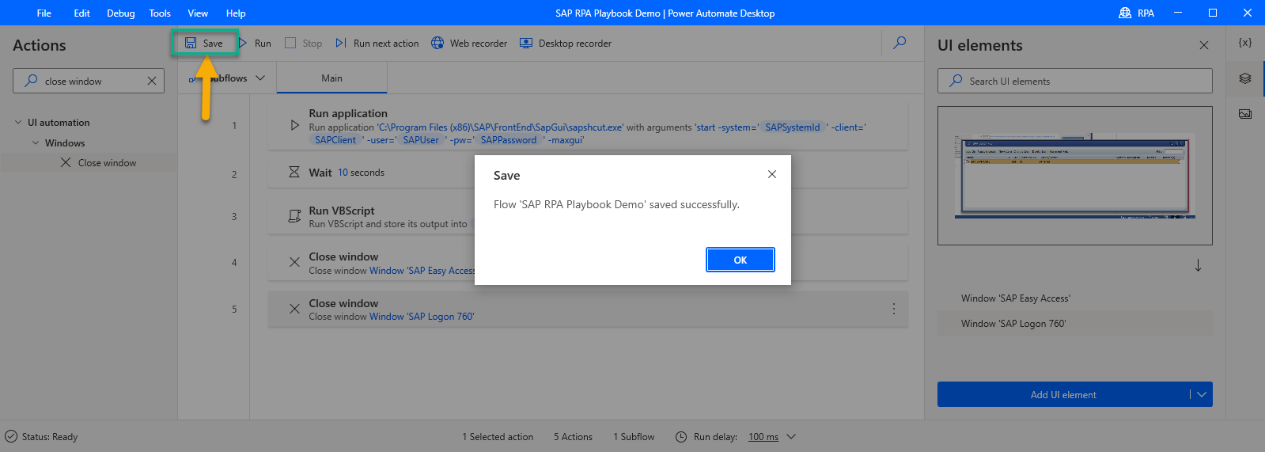Click the 100 ms run delay value
The height and width of the screenshot is (452, 1265).
(763, 437)
